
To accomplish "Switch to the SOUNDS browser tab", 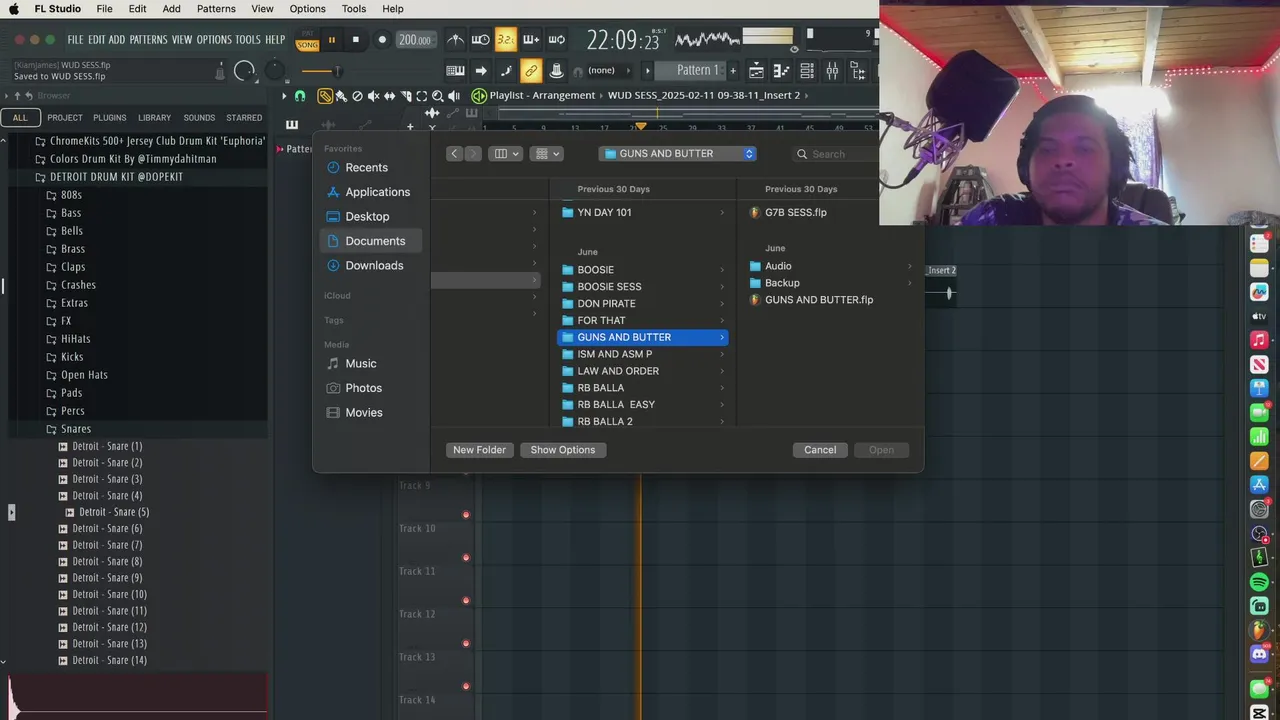I will pos(199,118).
